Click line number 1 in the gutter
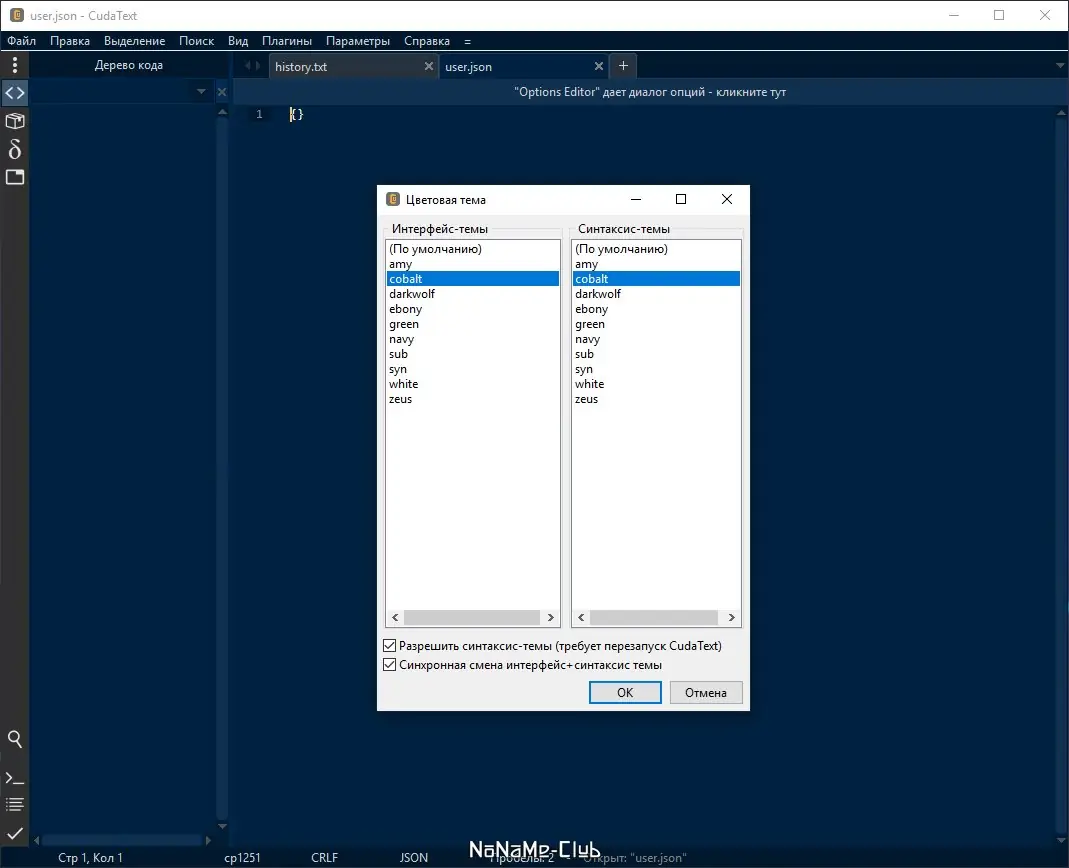The width and height of the screenshot is (1069, 868). [x=259, y=114]
